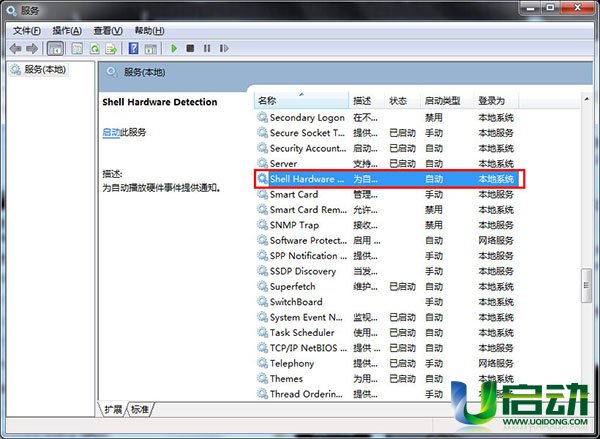Screen dimensions: 600x439
Task: Open the 文件(F) menu
Action: [x=26, y=30]
